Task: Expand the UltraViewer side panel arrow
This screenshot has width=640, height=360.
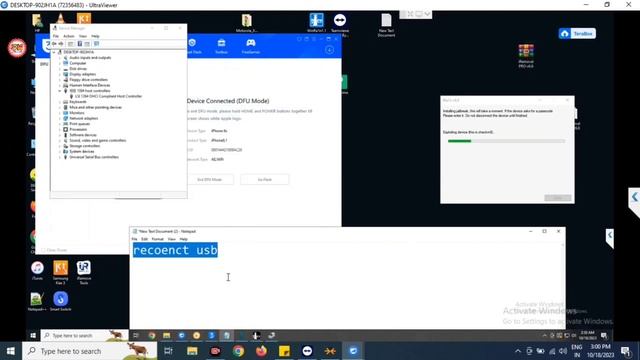Action: (635, 197)
